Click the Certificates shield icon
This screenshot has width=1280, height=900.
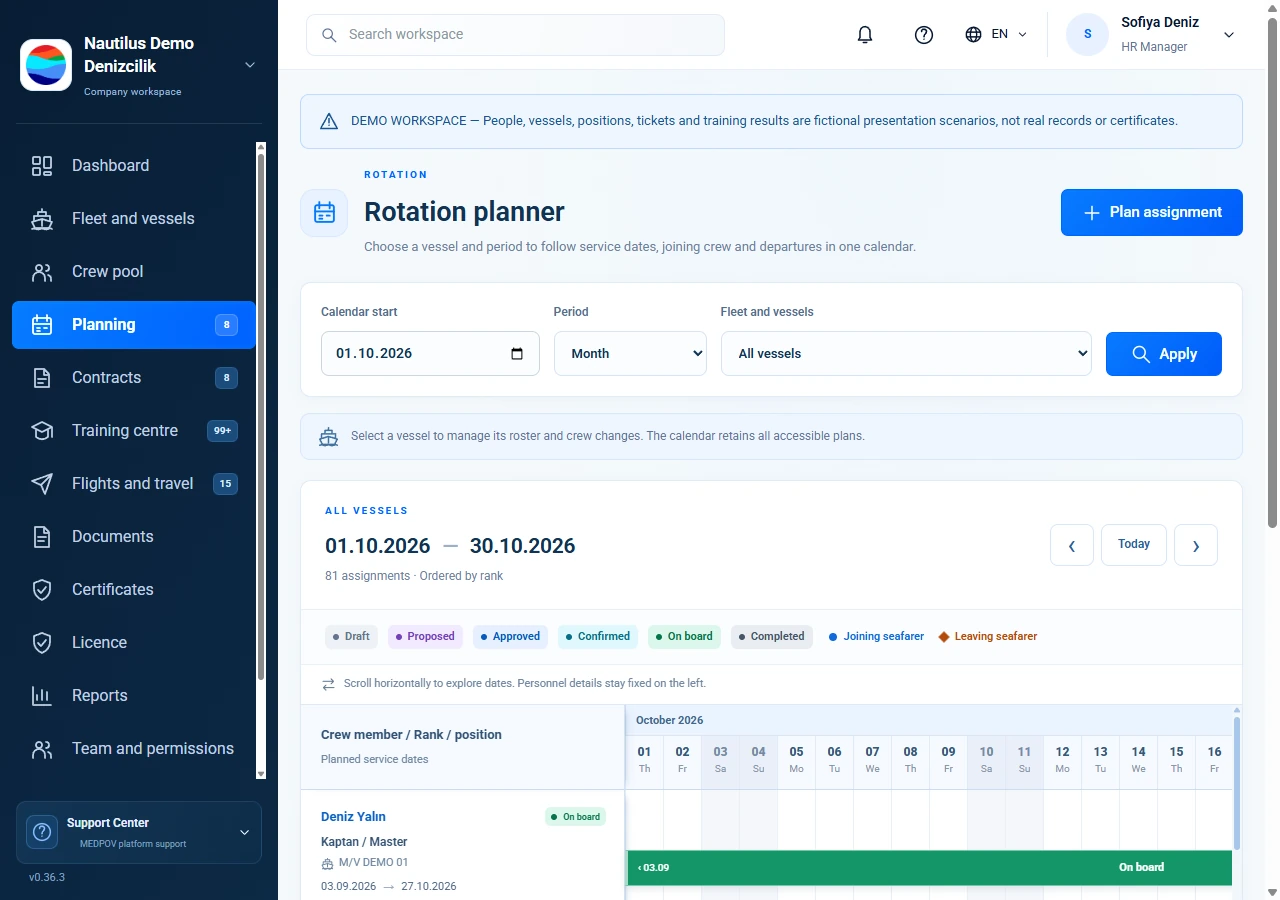point(42,590)
